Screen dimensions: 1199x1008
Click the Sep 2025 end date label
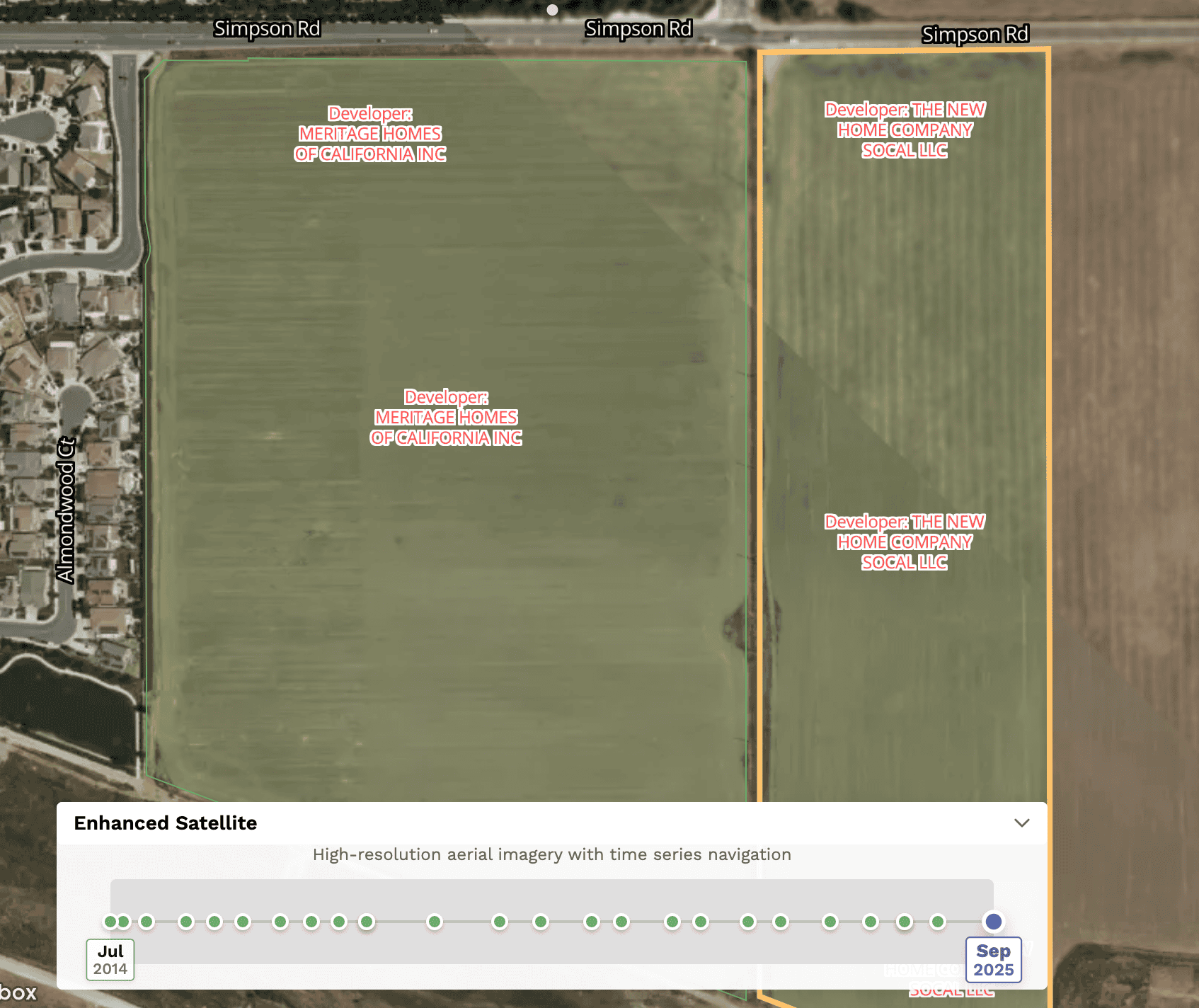click(993, 960)
